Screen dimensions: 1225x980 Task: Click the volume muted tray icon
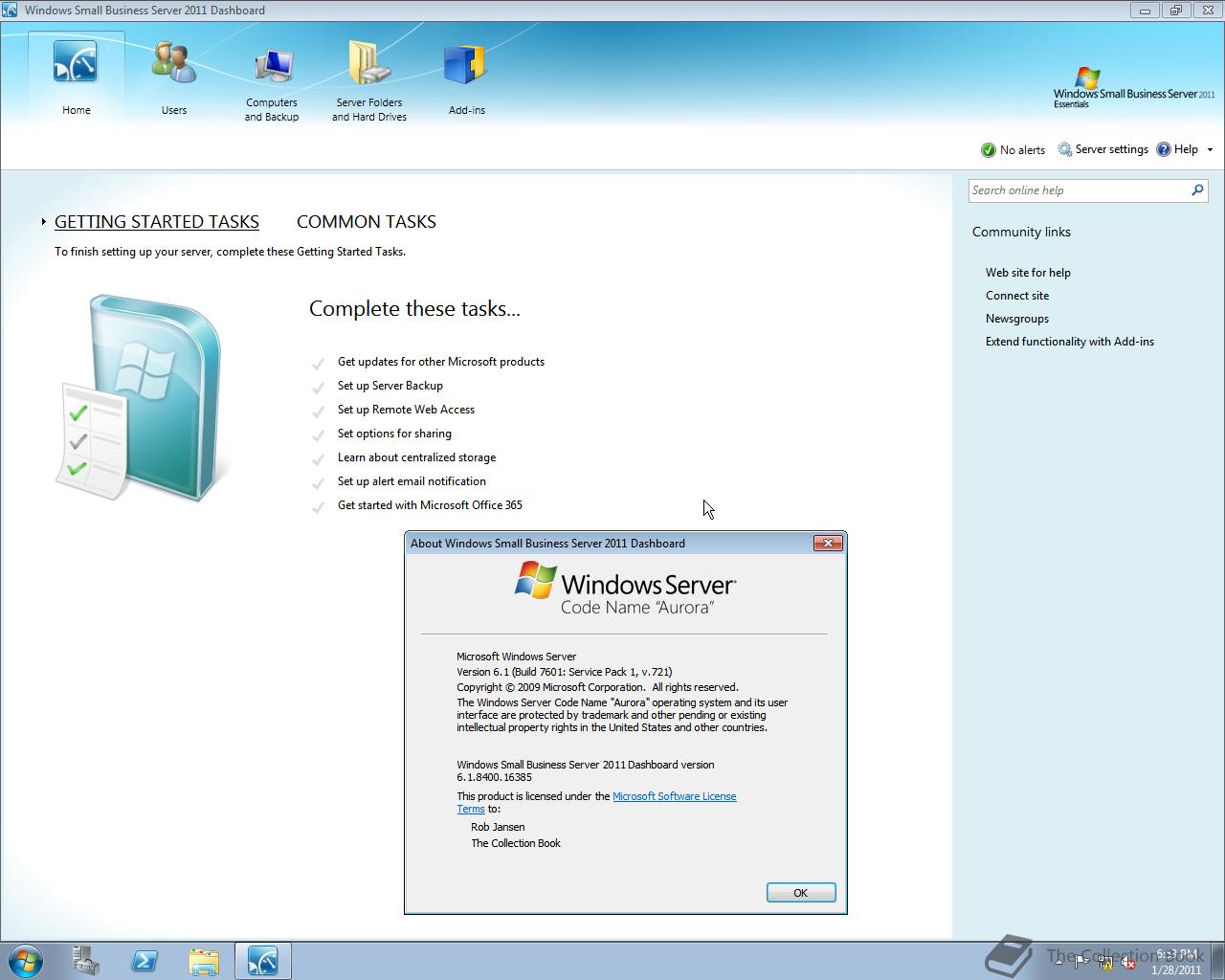[x=1128, y=962]
